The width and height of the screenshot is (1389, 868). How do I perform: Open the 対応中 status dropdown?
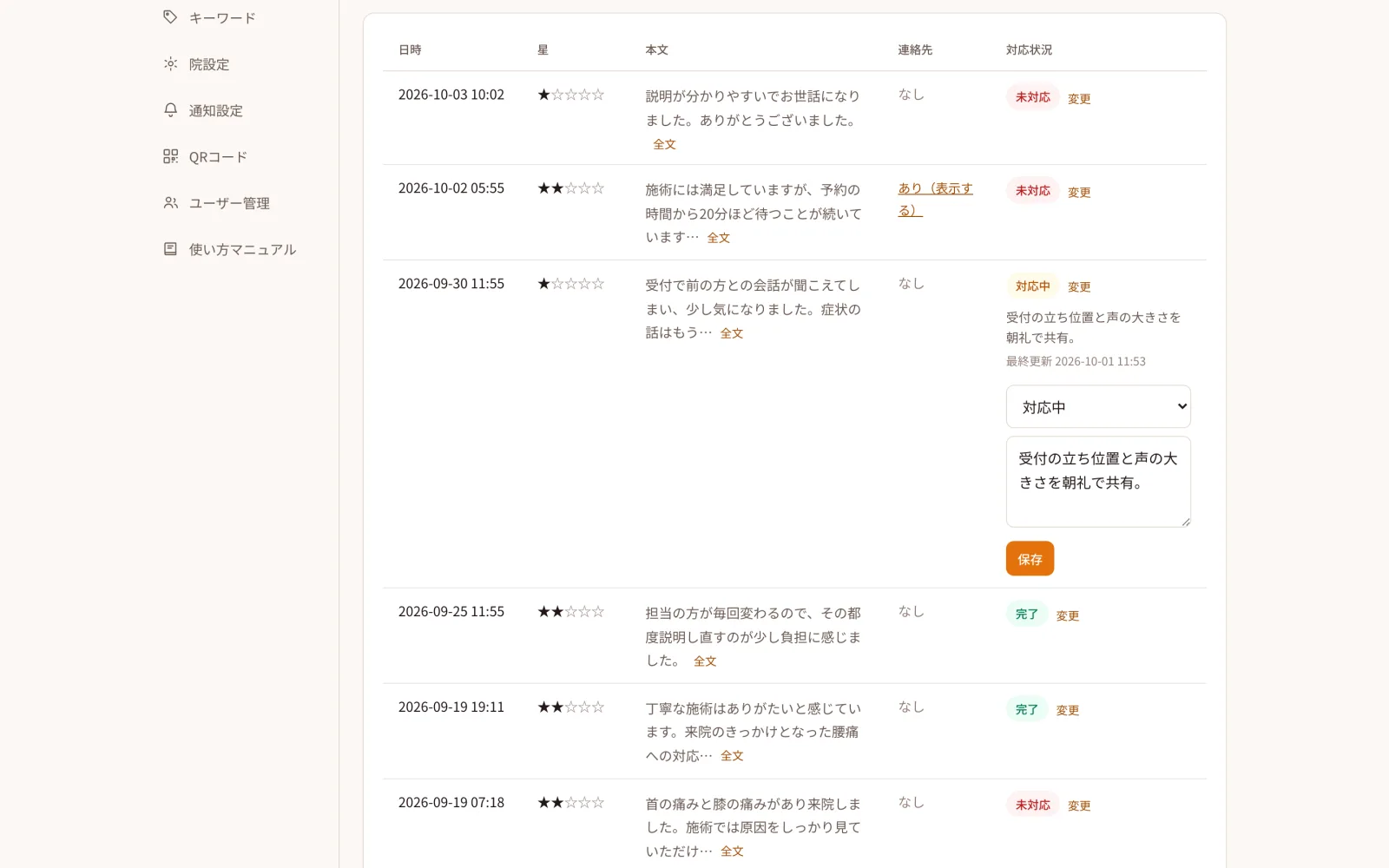[1098, 406]
